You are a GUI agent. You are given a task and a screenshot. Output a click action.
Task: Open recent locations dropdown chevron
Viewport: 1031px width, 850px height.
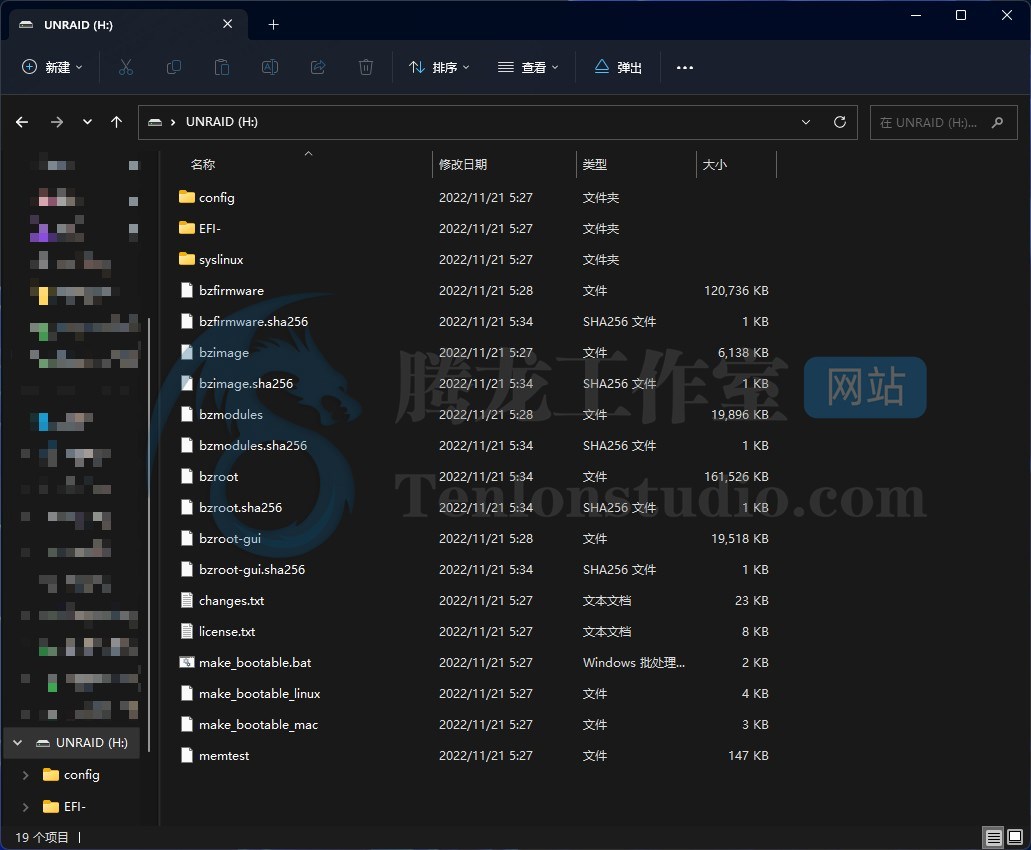(x=87, y=122)
